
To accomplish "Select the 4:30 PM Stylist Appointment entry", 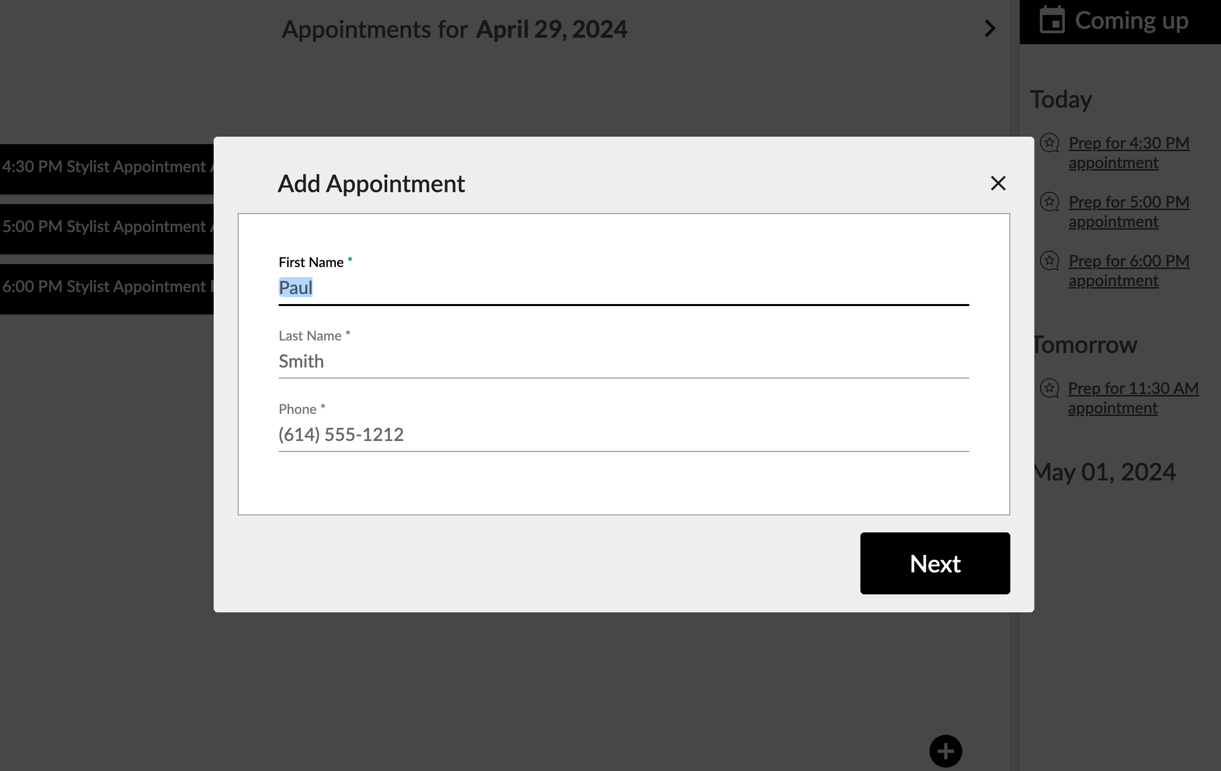I will 106,167.
